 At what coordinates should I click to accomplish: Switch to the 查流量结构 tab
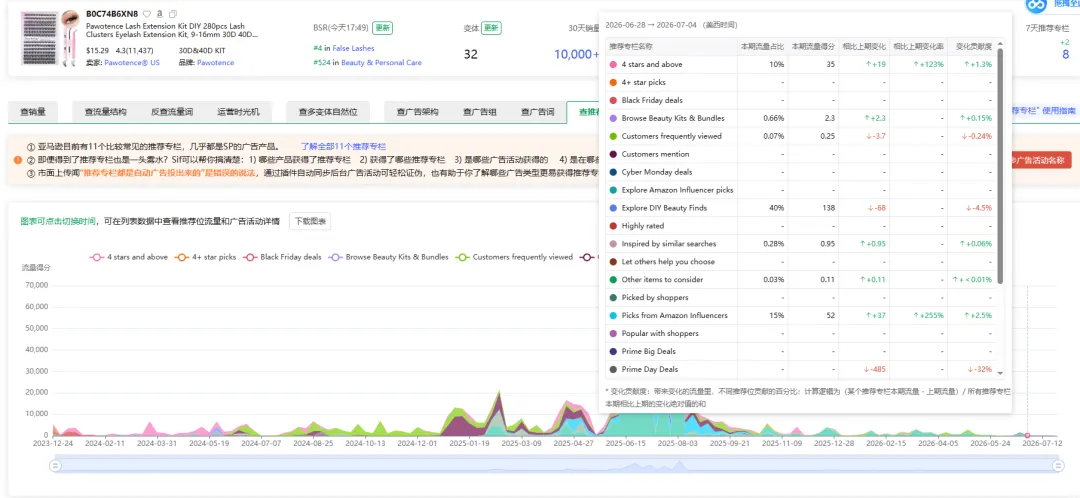[x=105, y=112]
